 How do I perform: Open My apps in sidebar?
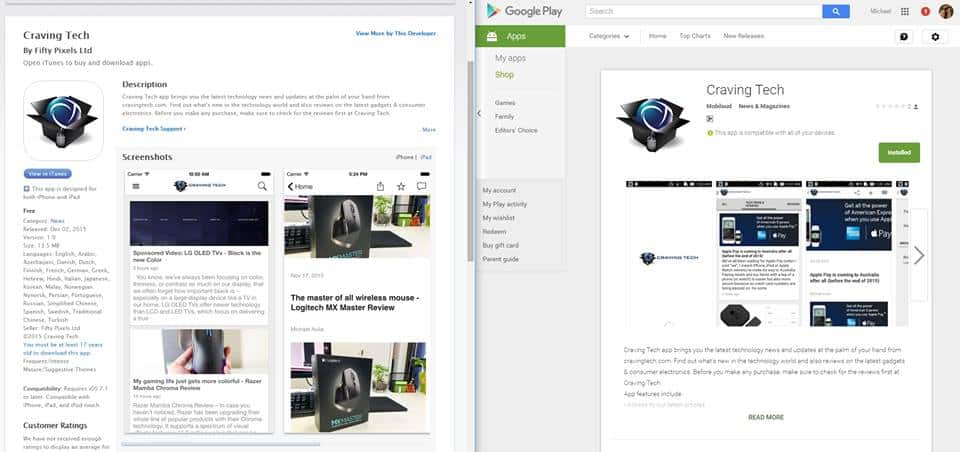coord(510,58)
